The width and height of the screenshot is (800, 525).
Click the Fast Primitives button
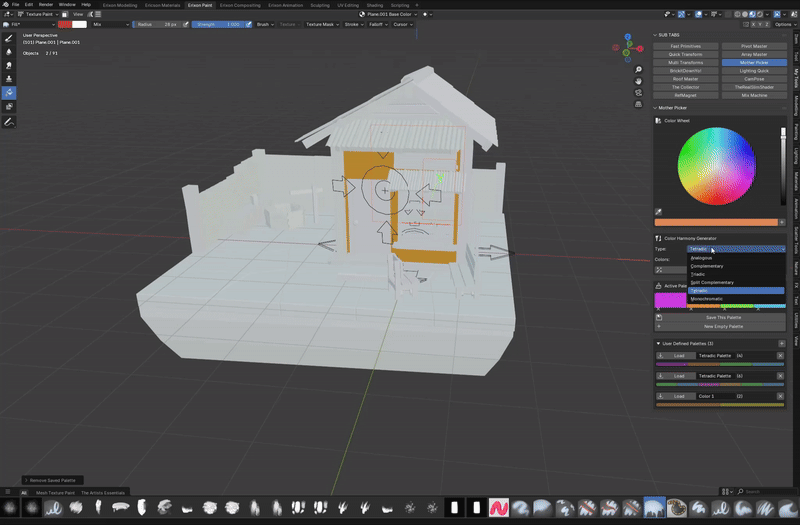click(x=686, y=46)
